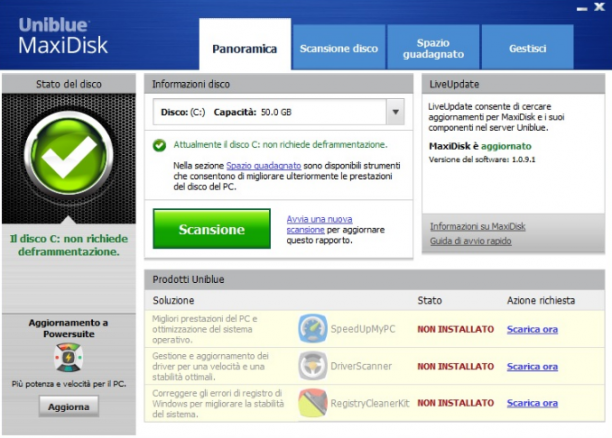The image size is (612, 438).
Task: Click Scarica ora for SpeedUpMyPC
Action: 532,329
